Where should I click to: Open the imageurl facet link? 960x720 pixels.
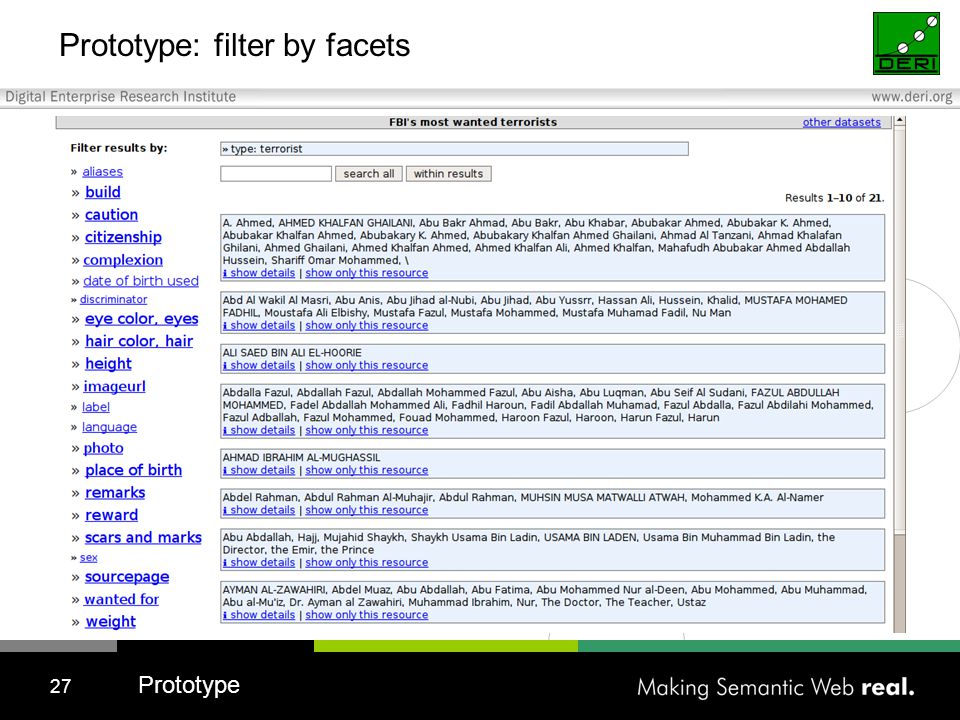pos(114,386)
